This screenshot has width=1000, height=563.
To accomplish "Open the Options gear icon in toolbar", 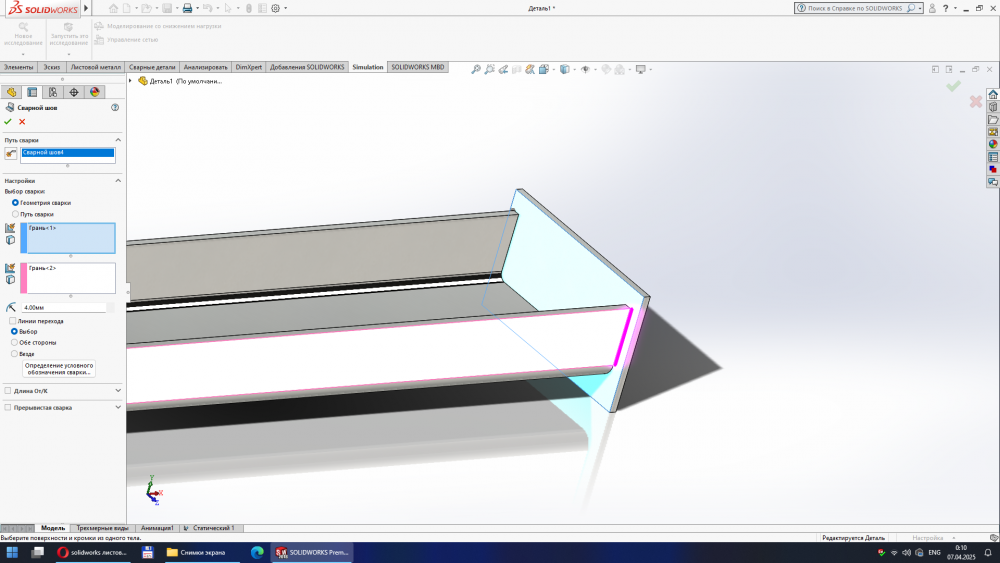I will click(276, 8).
